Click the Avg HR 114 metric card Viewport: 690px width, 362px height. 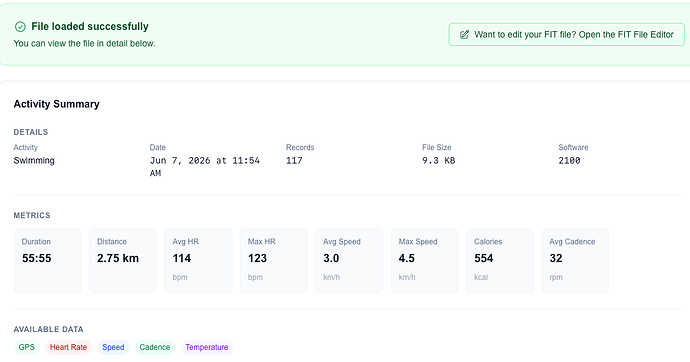(x=198, y=260)
